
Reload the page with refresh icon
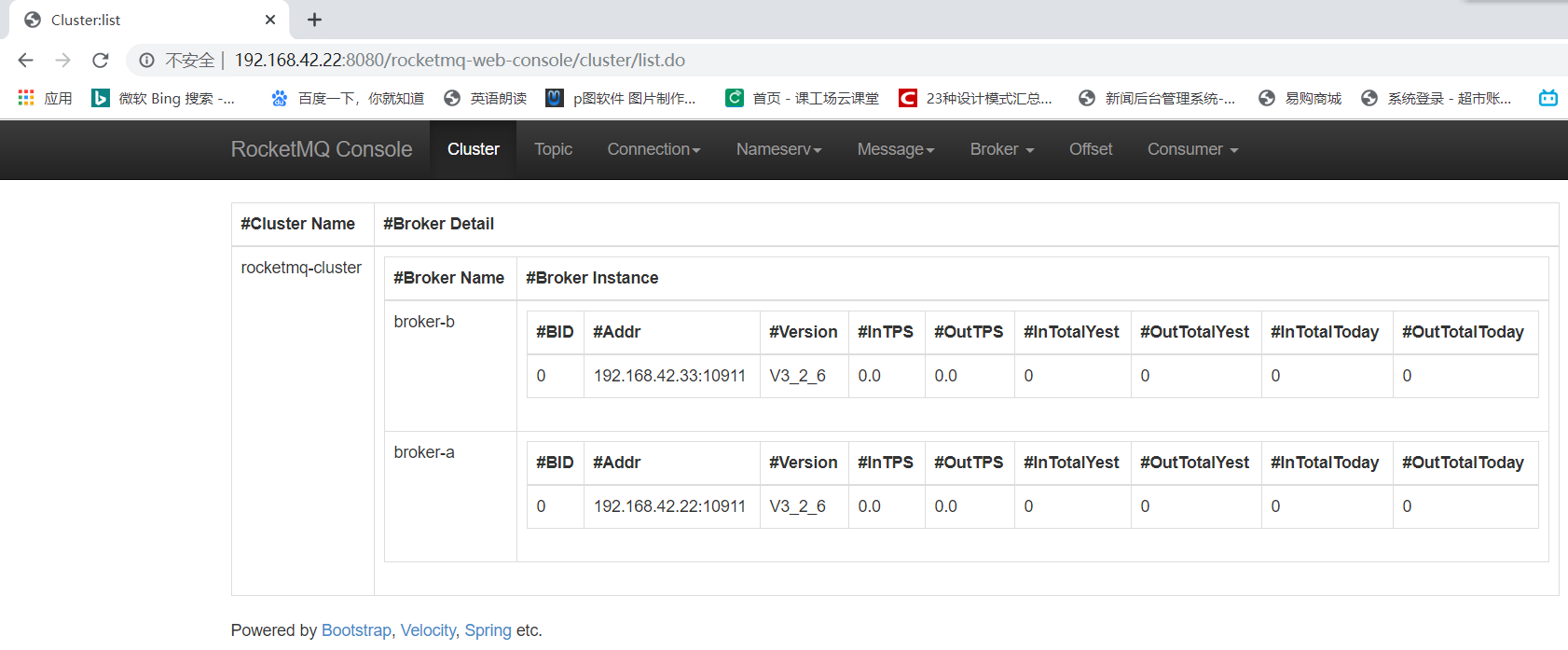click(101, 61)
